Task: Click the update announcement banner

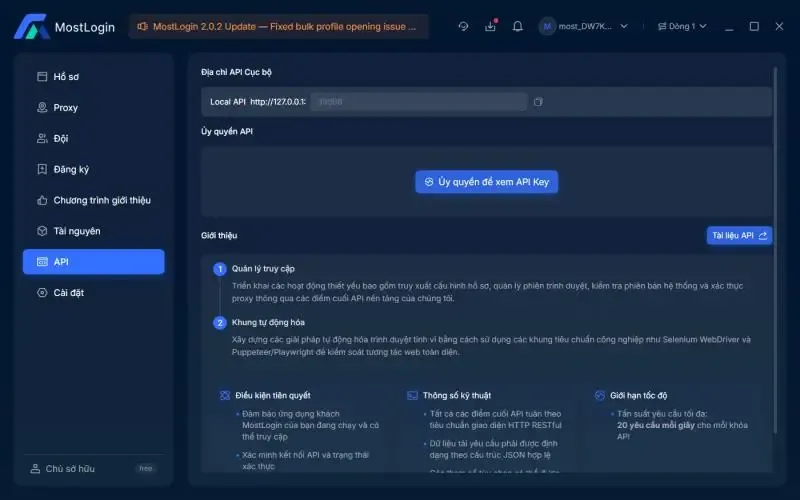Action: pyautogui.click(x=279, y=27)
